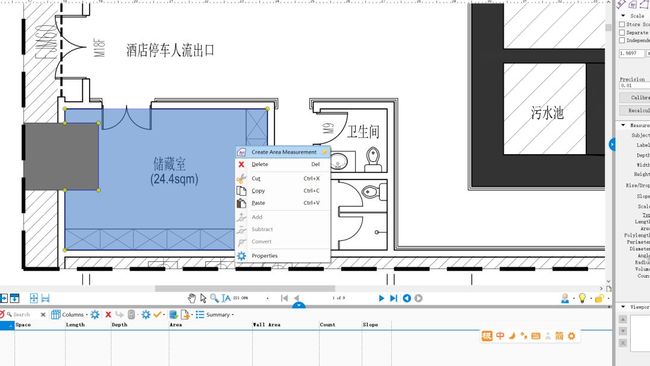Click the 卫生间 room label
Viewport: 650px width, 366px height.
pos(363,131)
